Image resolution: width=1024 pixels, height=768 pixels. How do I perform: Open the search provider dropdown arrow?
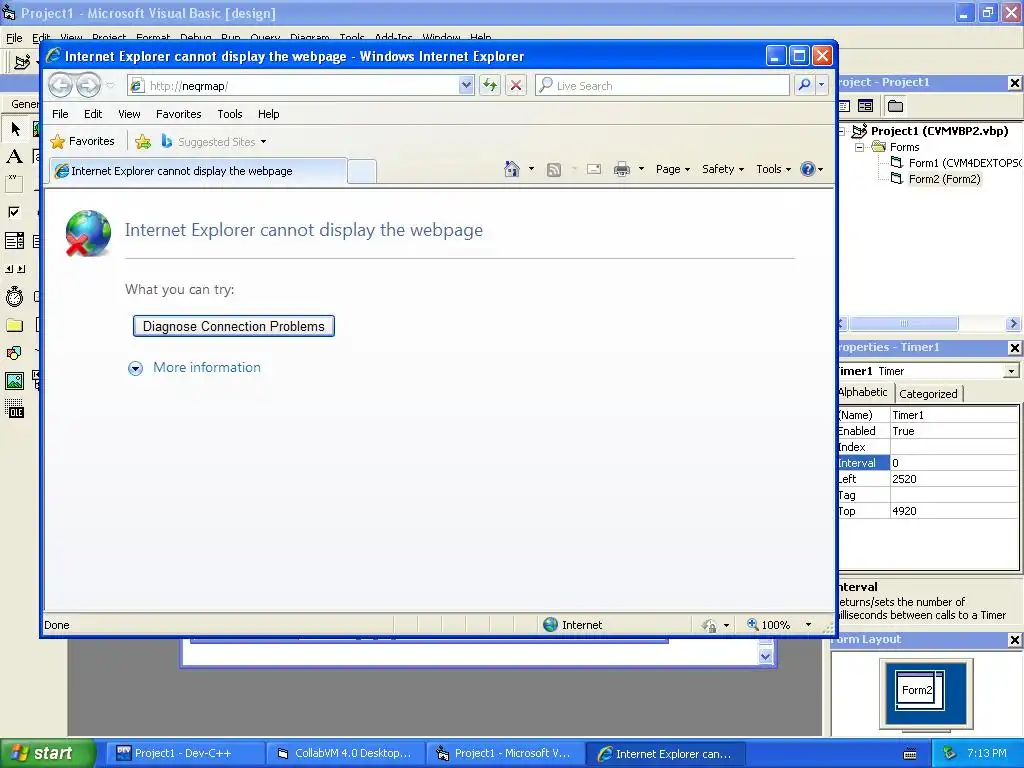click(x=822, y=85)
